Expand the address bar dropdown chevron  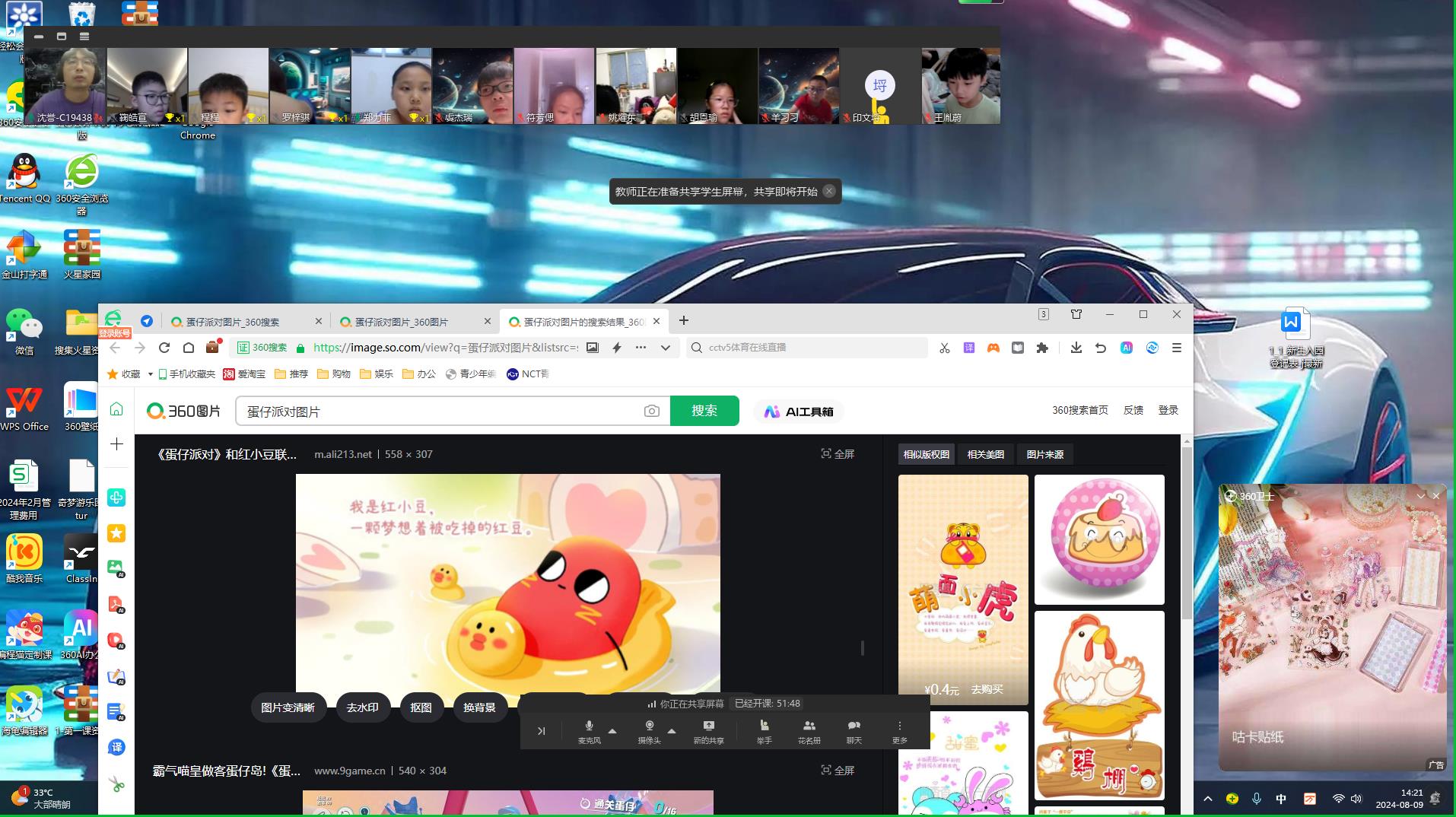[x=666, y=348]
